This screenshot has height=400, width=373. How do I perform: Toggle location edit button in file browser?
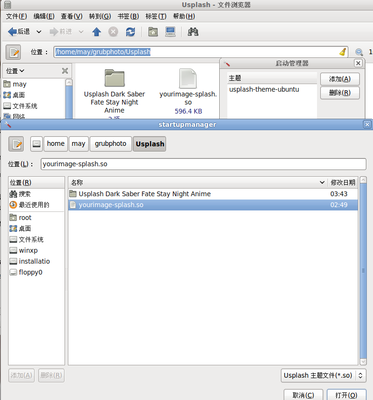click(x=13, y=52)
